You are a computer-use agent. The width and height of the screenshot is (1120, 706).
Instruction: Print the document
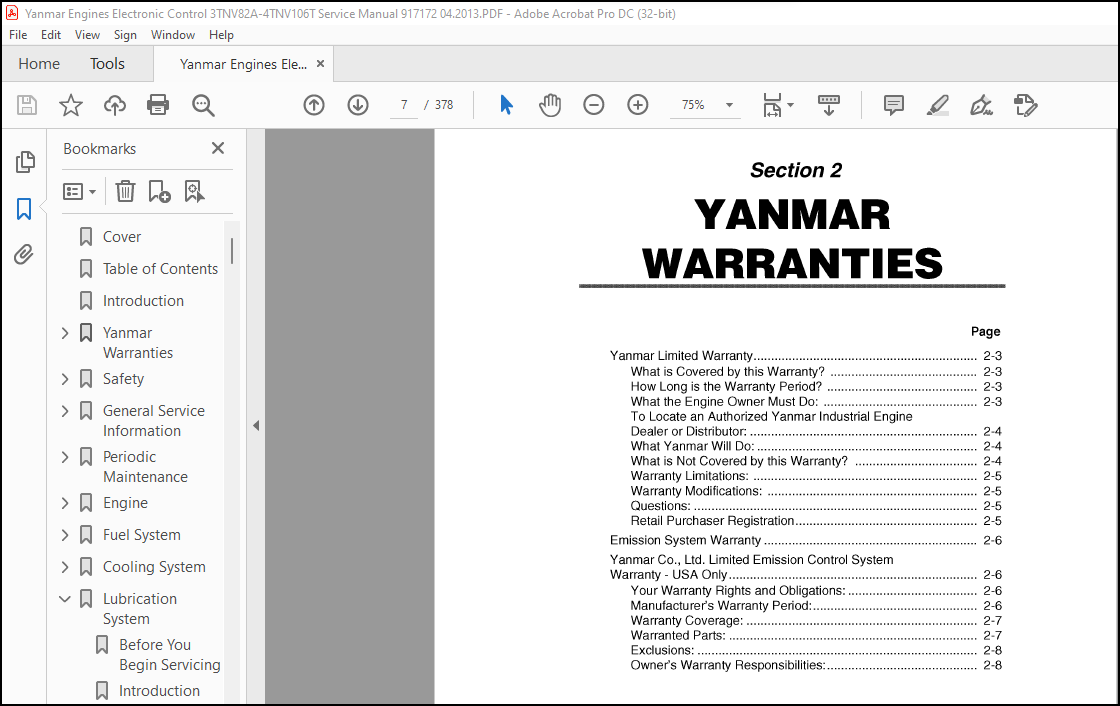click(158, 105)
